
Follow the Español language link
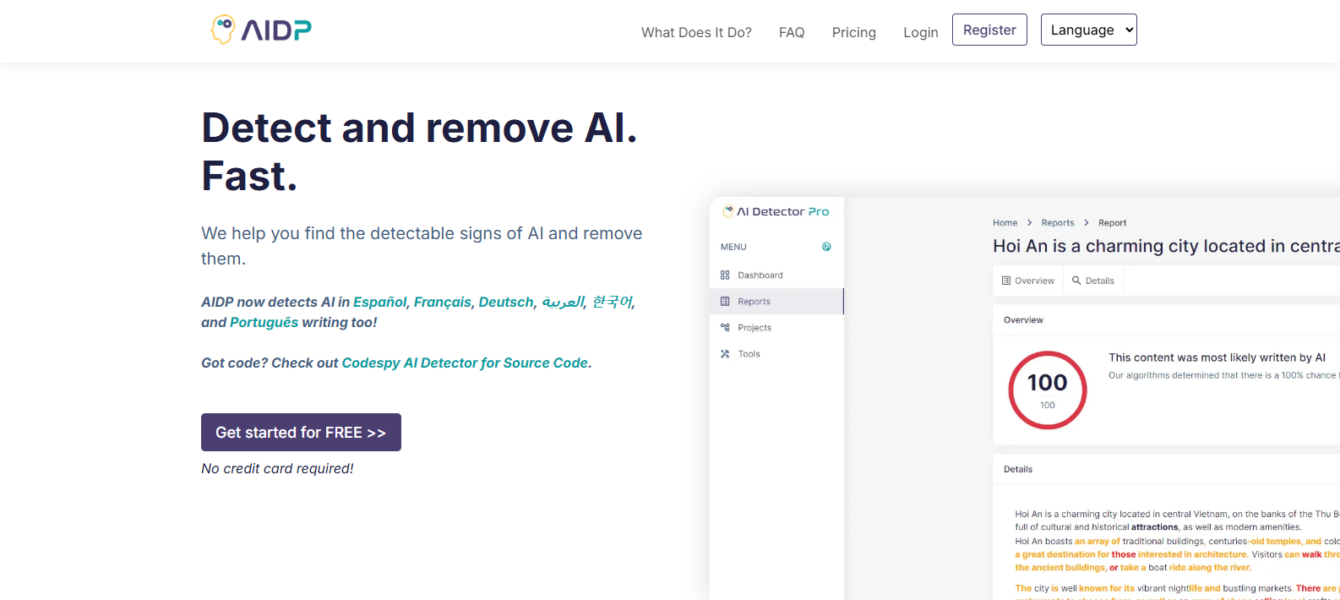(x=380, y=301)
